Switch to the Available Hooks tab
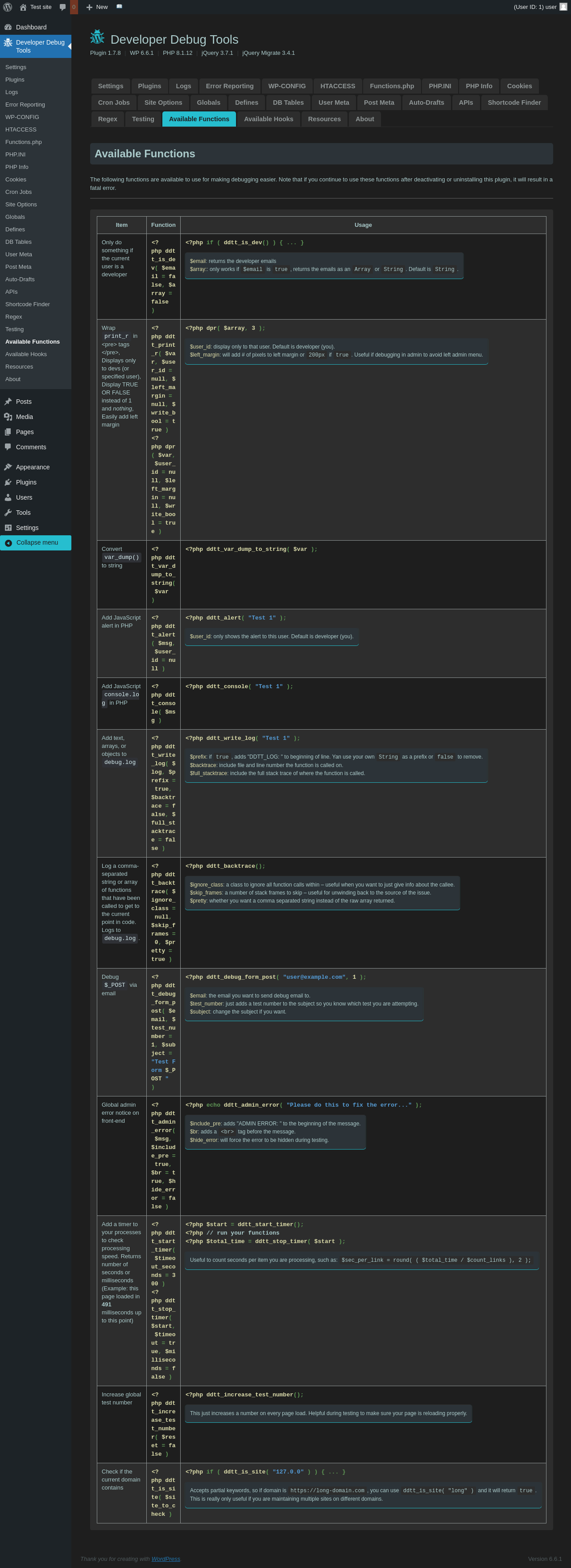This screenshot has width=571, height=1568. pyautogui.click(x=268, y=119)
